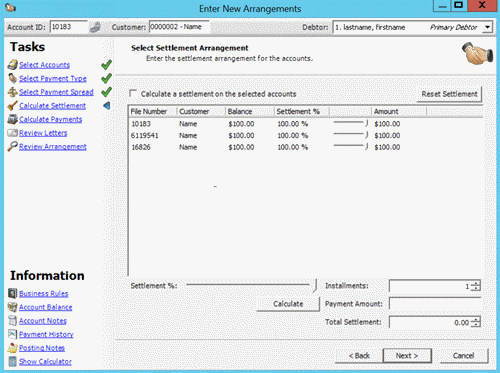Sort by the Balance column header
The image size is (500, 373).
point(250,111)
